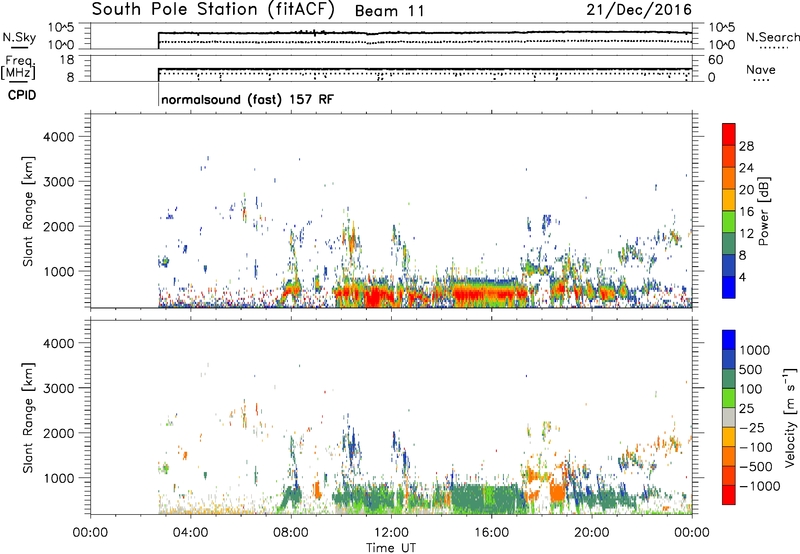Image resolution: width=800 pixels, height=554 pixels.
Task: Select the 'Freq. [MHz]' axis label
Action: point(18,68)
